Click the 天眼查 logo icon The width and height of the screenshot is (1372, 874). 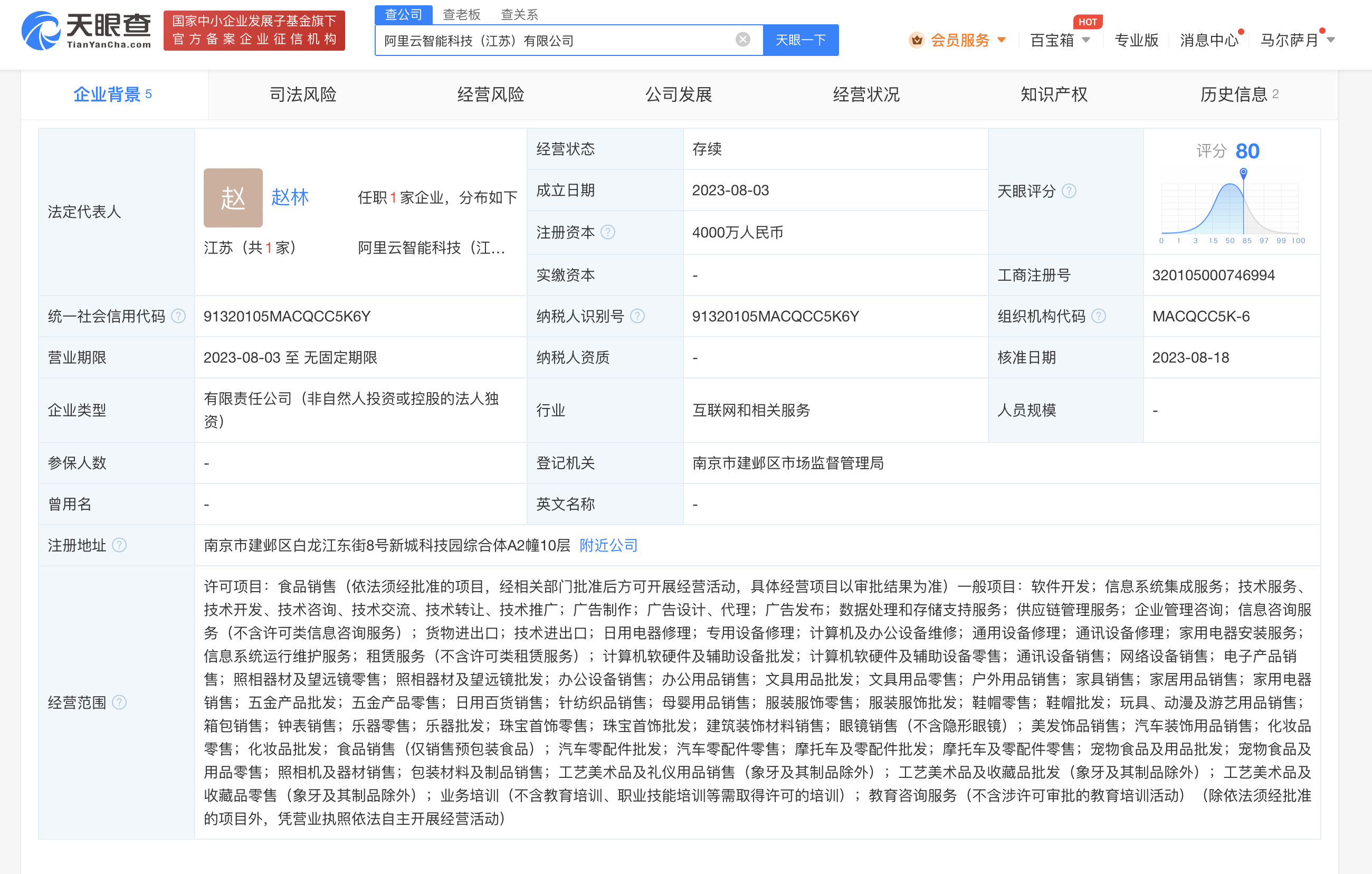point(41,28)
